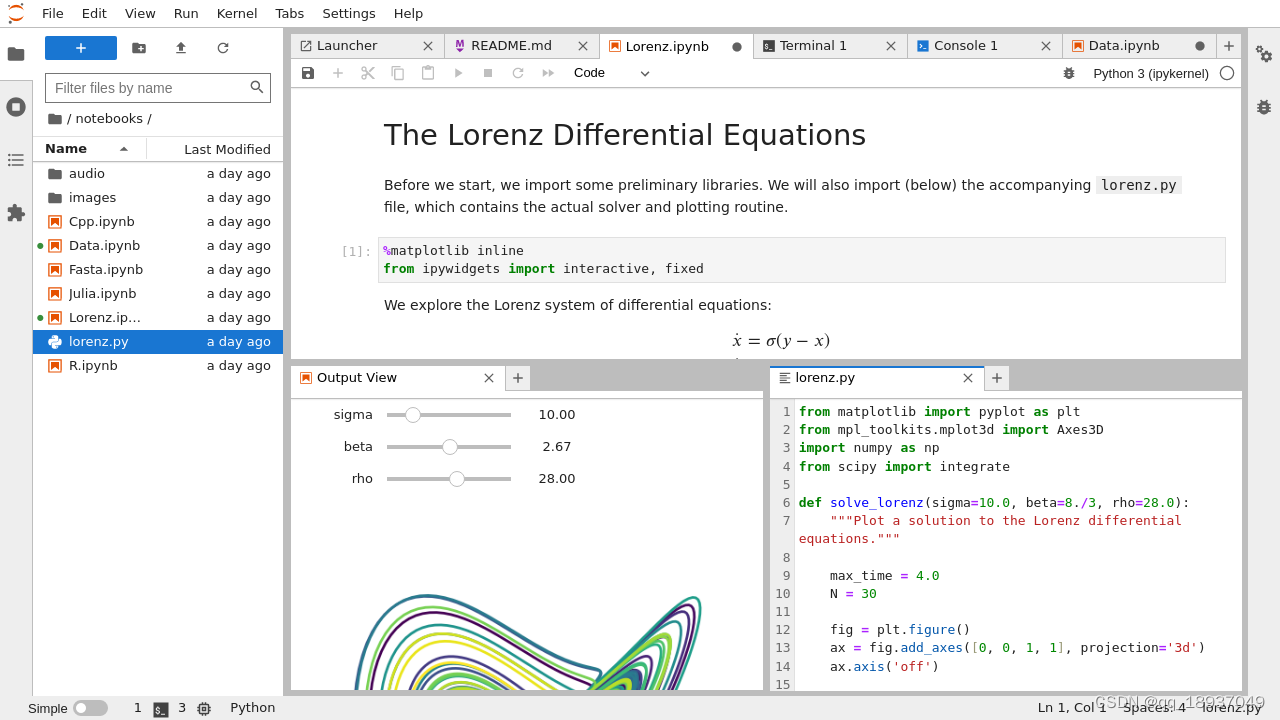
Task: Click the Upload Files icon
Action: (181, 48)
